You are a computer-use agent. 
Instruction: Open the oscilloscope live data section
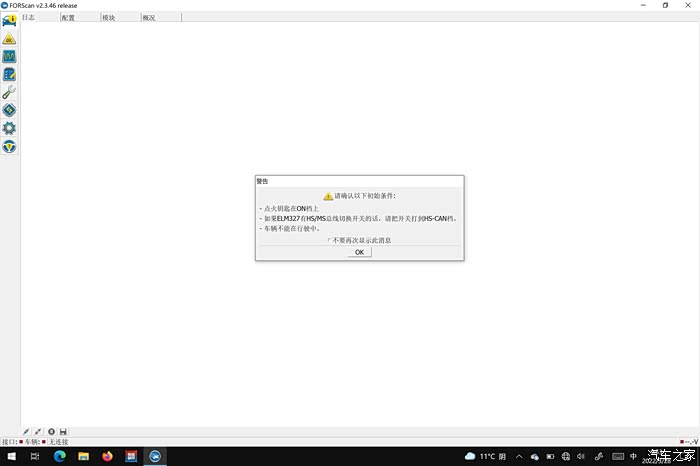pos(9,57)
